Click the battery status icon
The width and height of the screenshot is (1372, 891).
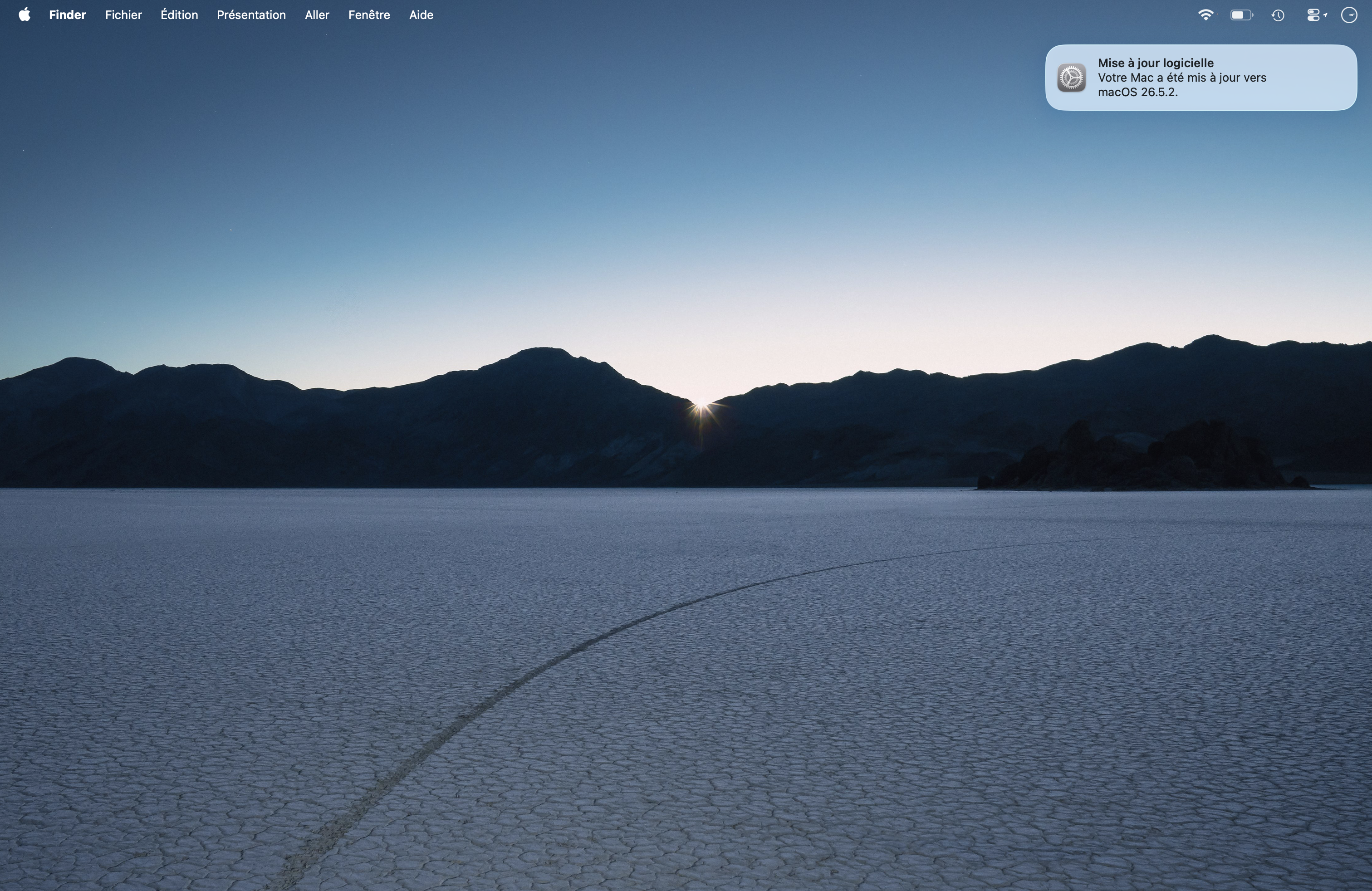click(1242, 15)
